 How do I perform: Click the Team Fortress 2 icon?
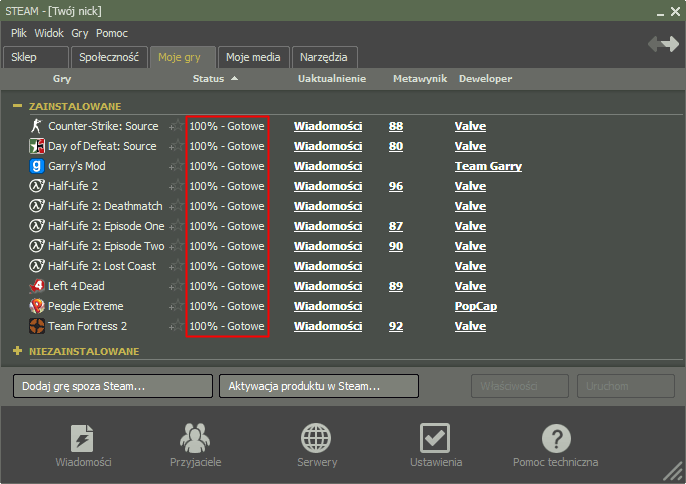pyautogui.click(x=37, y=326)
